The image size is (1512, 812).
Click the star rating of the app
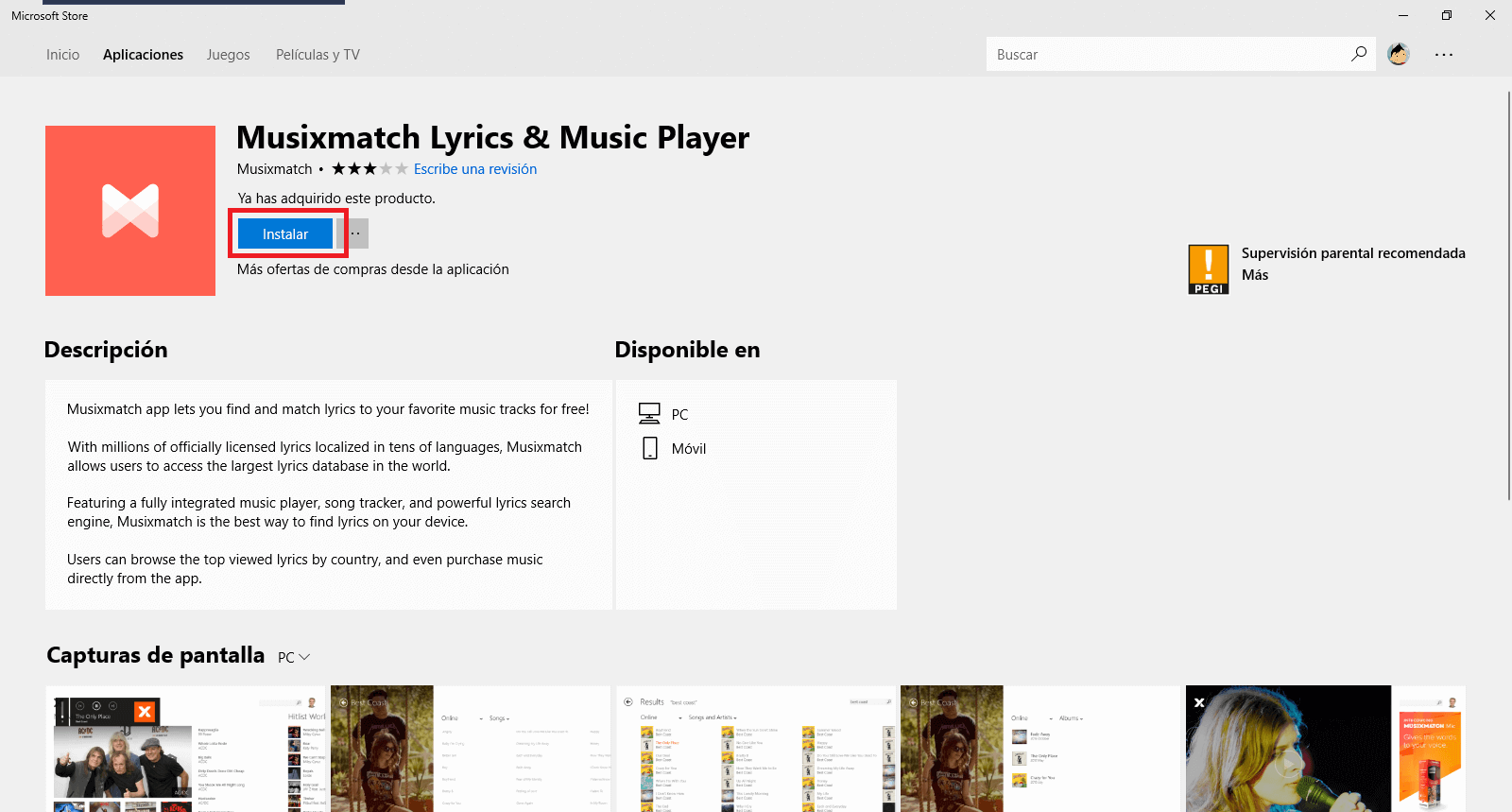coord(369,168)
